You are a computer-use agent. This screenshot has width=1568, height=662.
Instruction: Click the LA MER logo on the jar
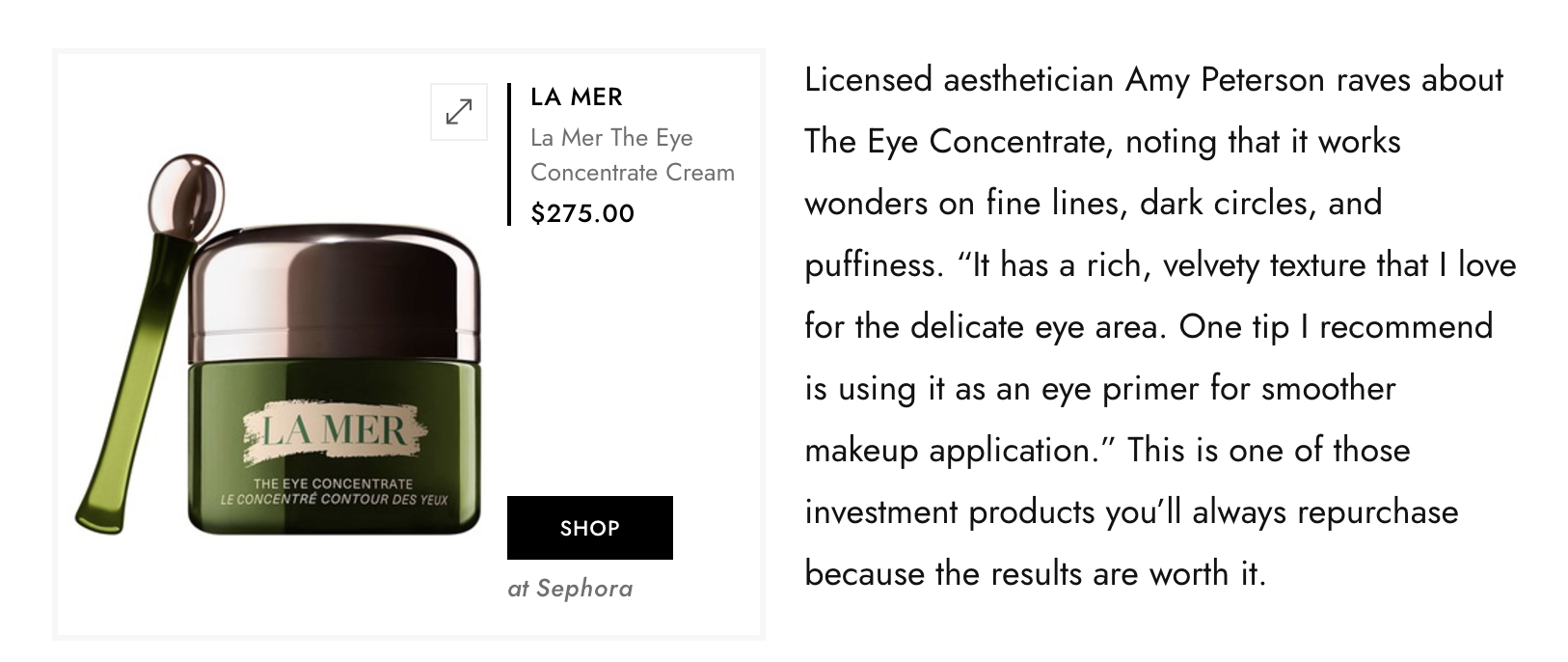coord(331,429)
